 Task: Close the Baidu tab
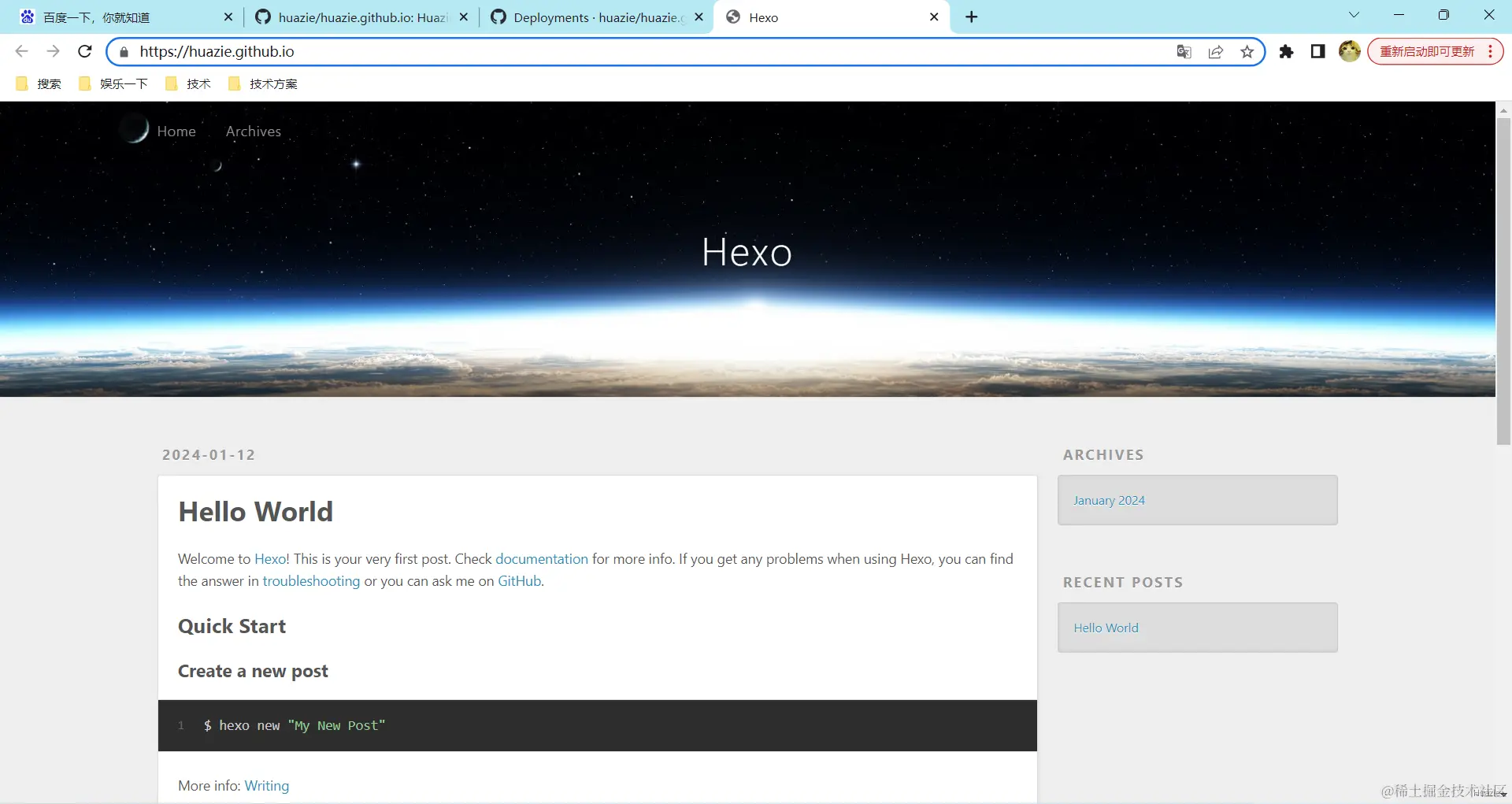click(228, 17)
